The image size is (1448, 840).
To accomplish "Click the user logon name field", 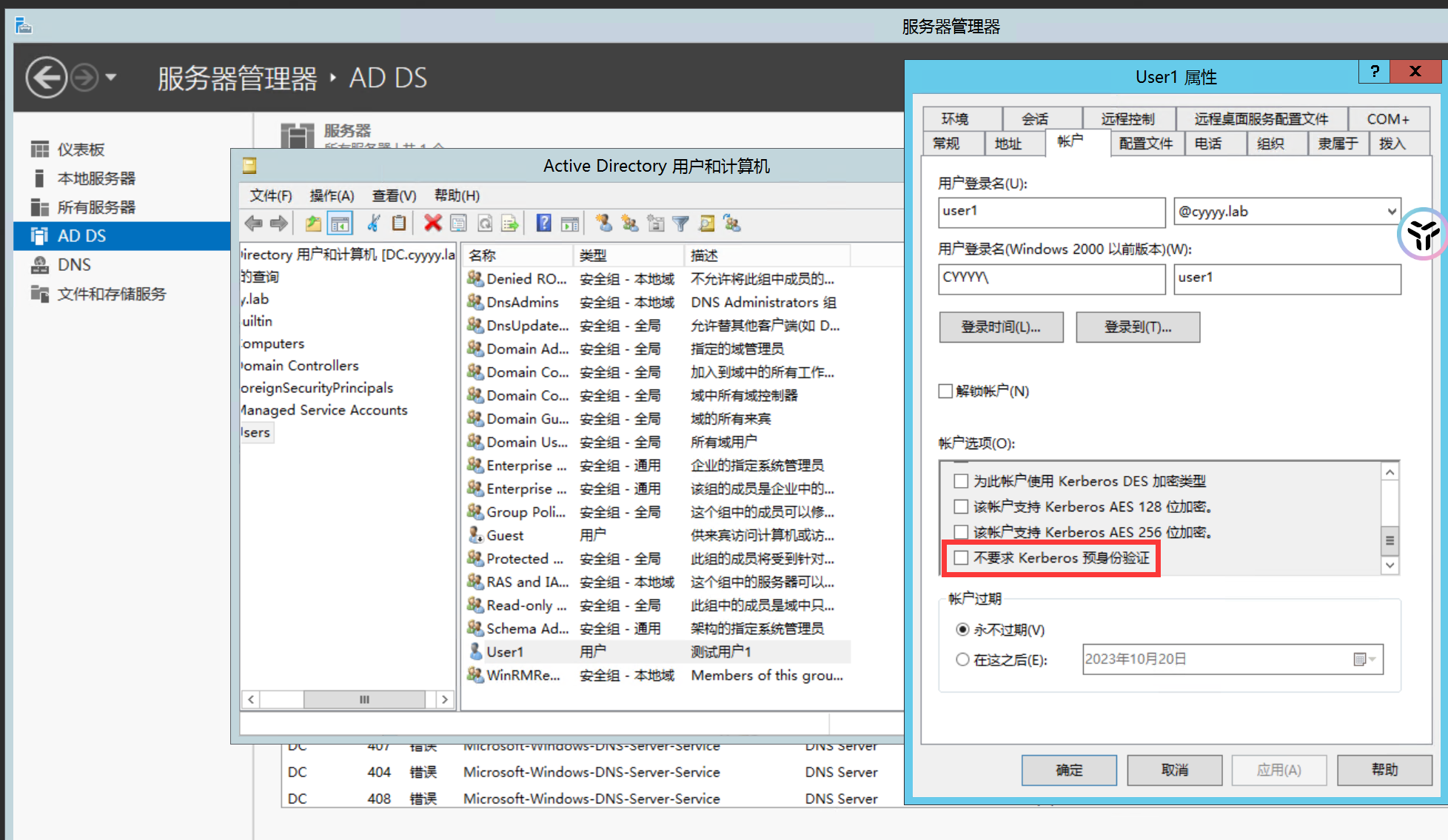I will point(1051,212).
